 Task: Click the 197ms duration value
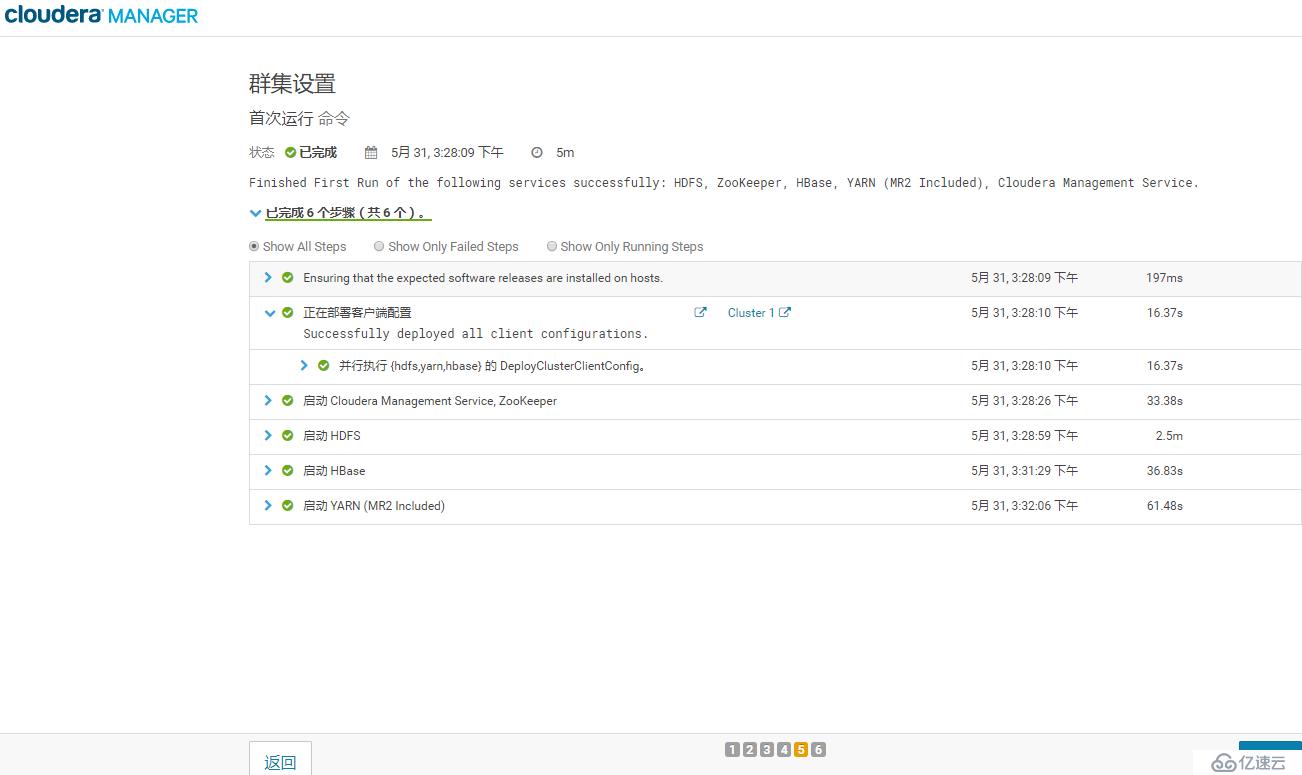[x=1164, y=278]
